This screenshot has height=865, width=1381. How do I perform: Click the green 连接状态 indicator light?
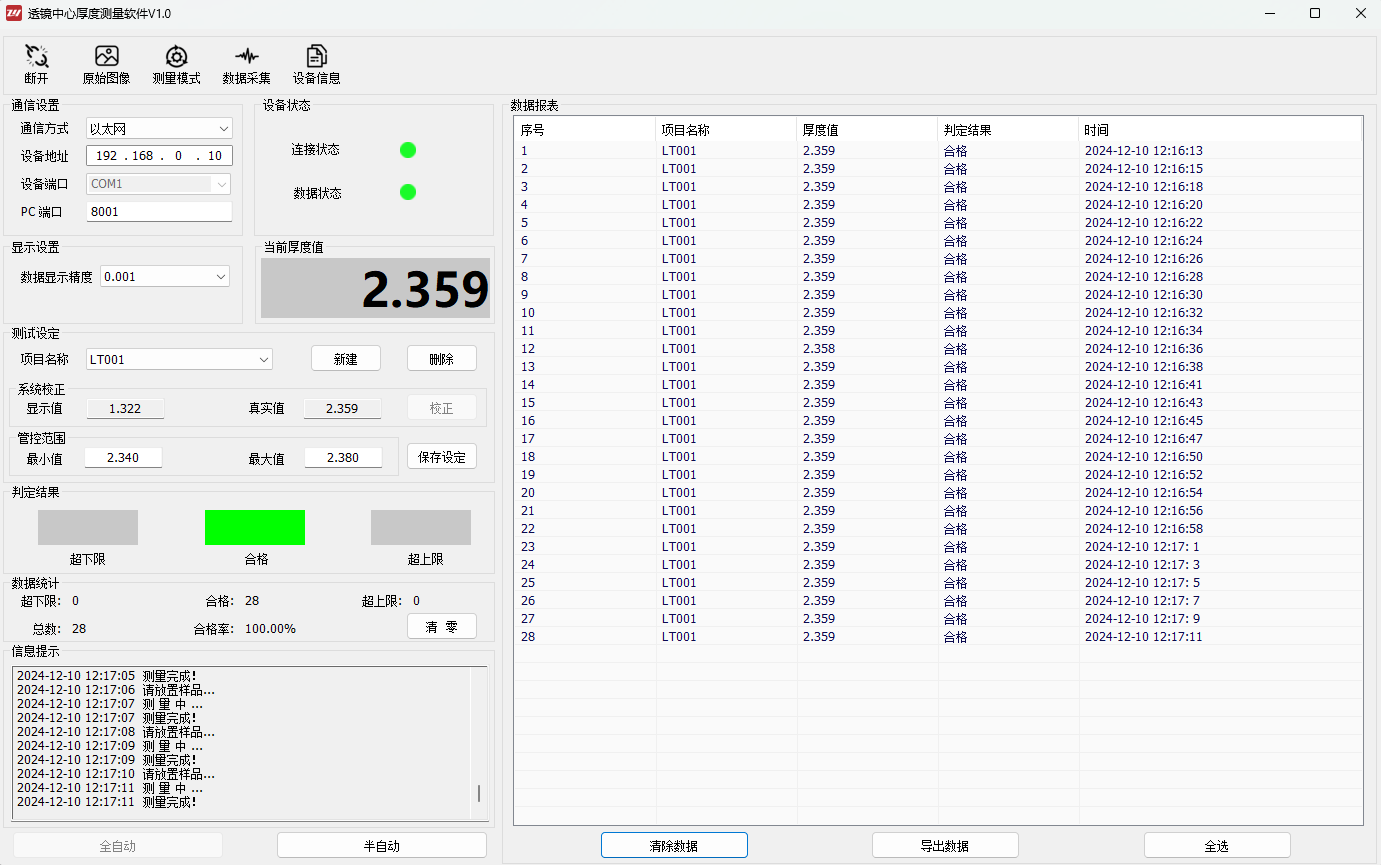(408, 150)
